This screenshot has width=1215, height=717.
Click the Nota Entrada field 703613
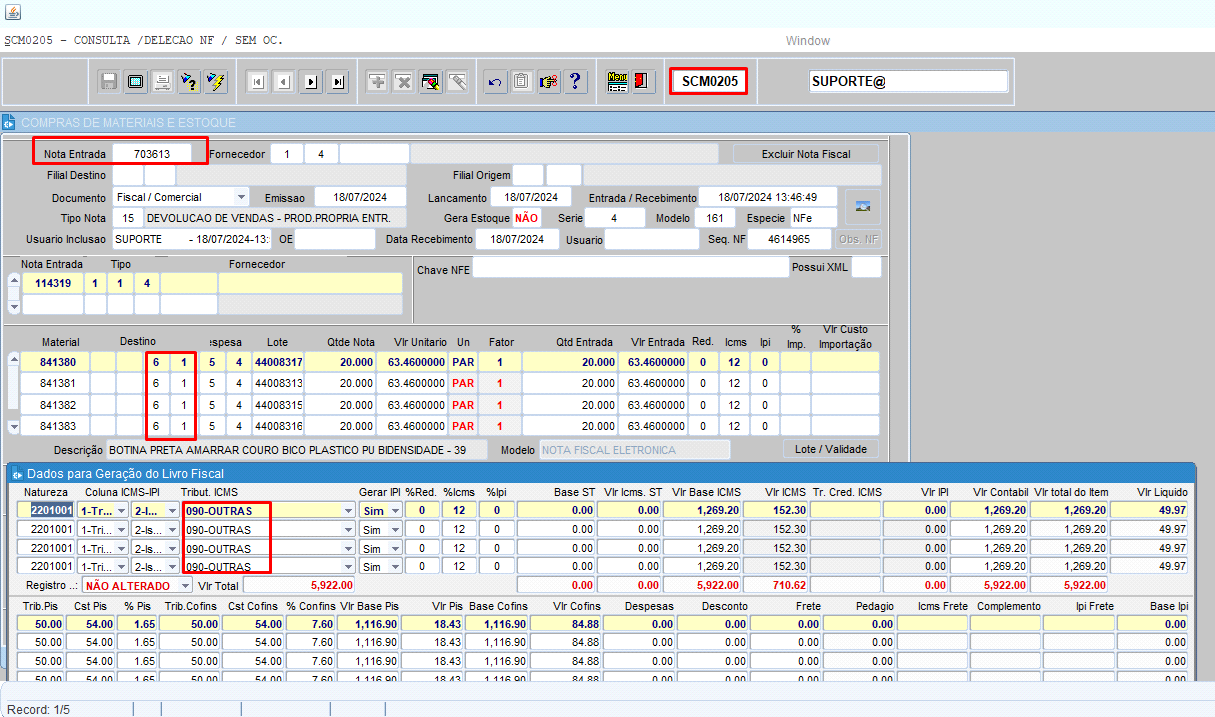click(x=151, y=154)
